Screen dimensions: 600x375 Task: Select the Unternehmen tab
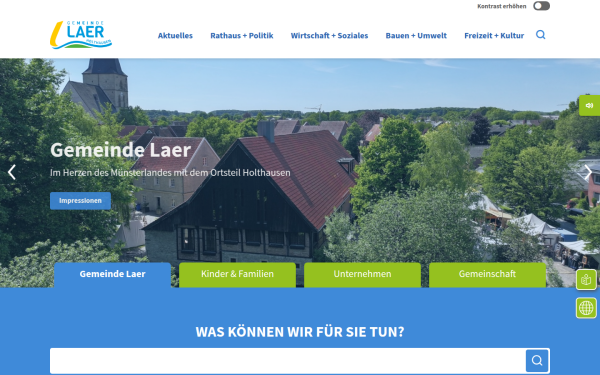(362, 275)
